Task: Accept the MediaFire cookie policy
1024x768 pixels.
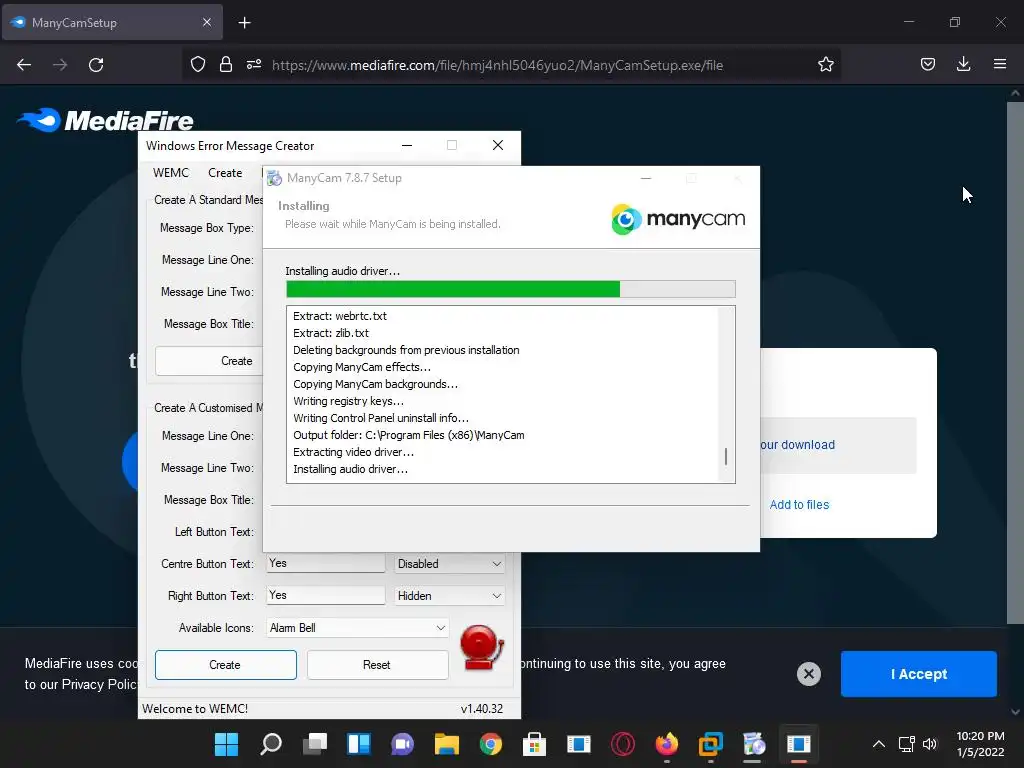Action: pyautogui.click(x=918, y=674)
